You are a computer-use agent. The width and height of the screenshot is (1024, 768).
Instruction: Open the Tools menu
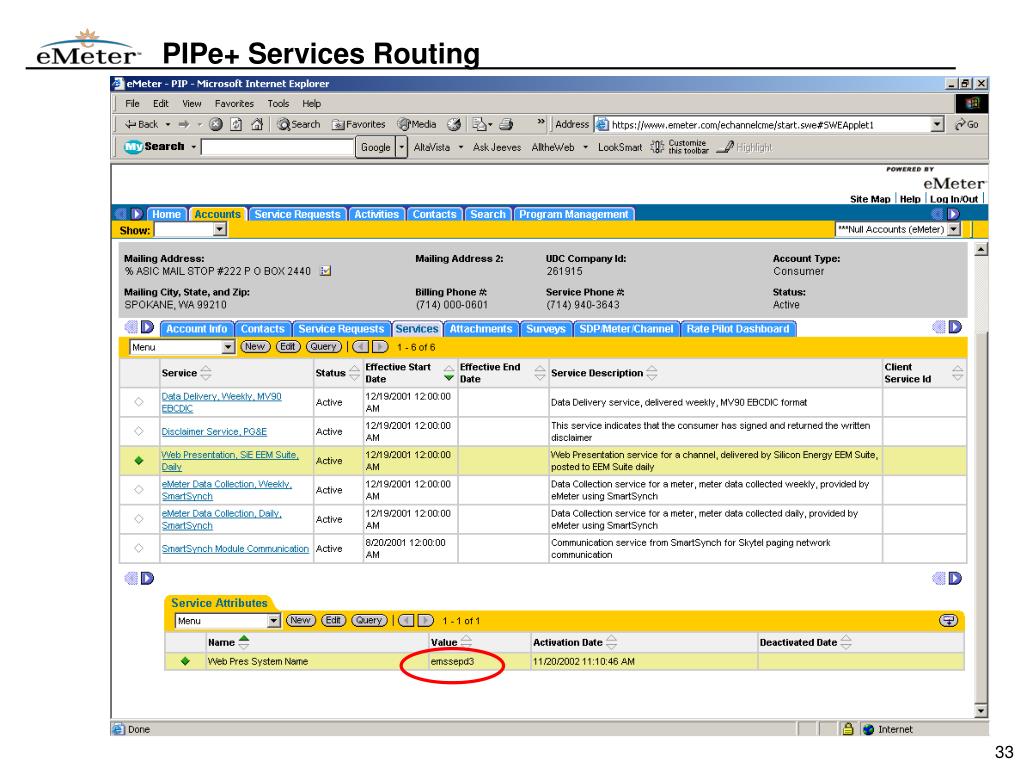click(278, 103)
